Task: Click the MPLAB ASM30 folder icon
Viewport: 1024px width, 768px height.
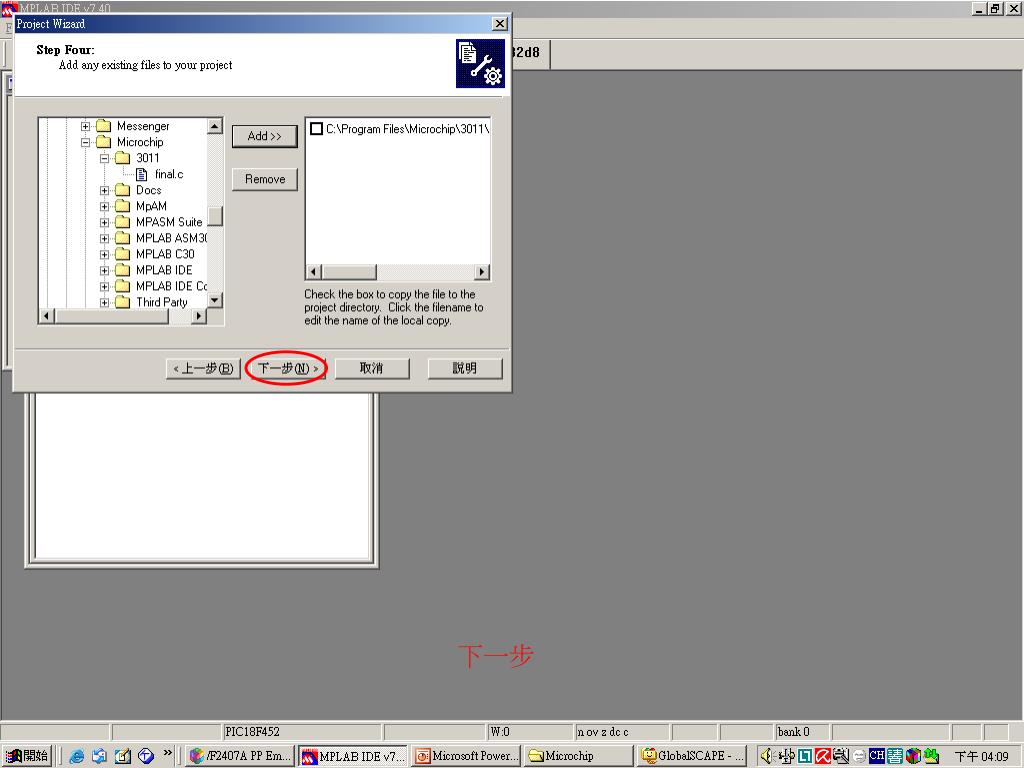Action: coord(123,238)
